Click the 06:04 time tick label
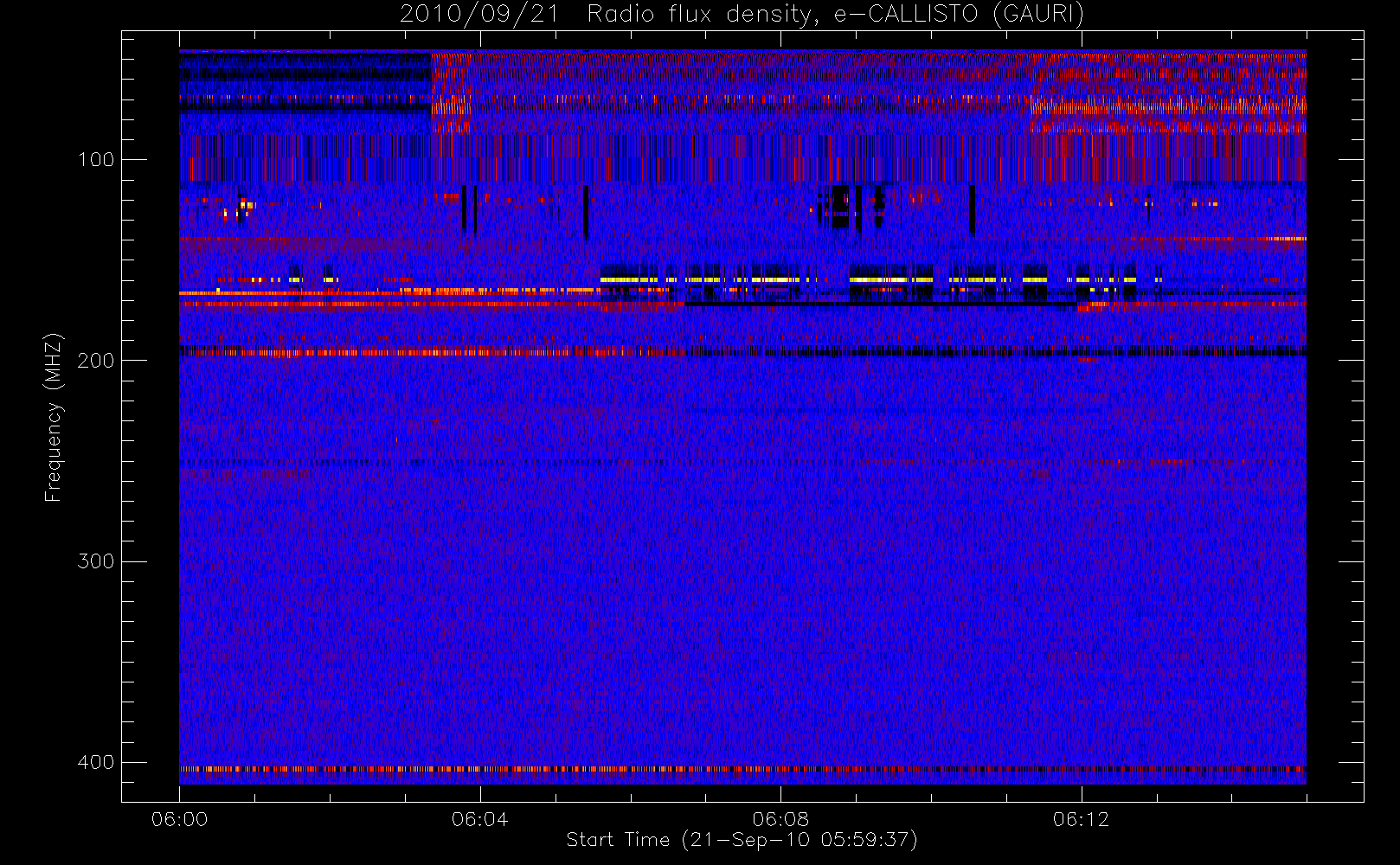 (x=479, y=819)
